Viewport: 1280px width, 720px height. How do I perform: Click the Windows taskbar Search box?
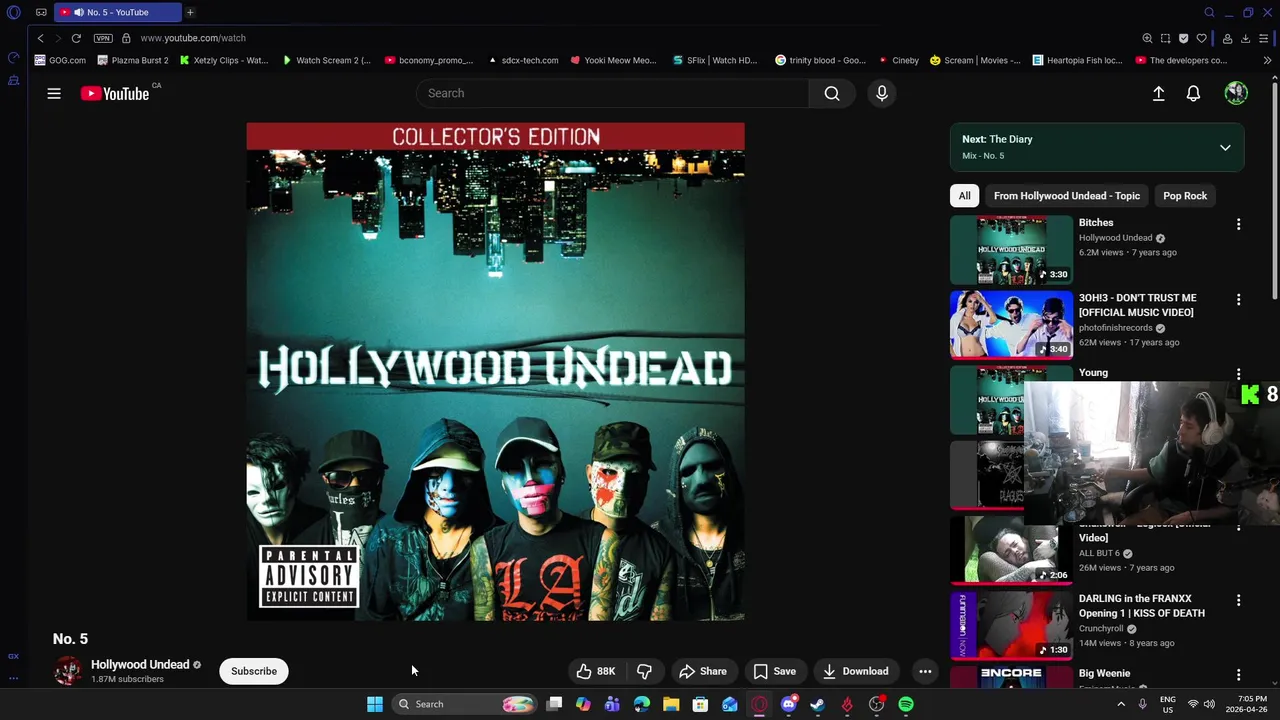click(464, 704)
